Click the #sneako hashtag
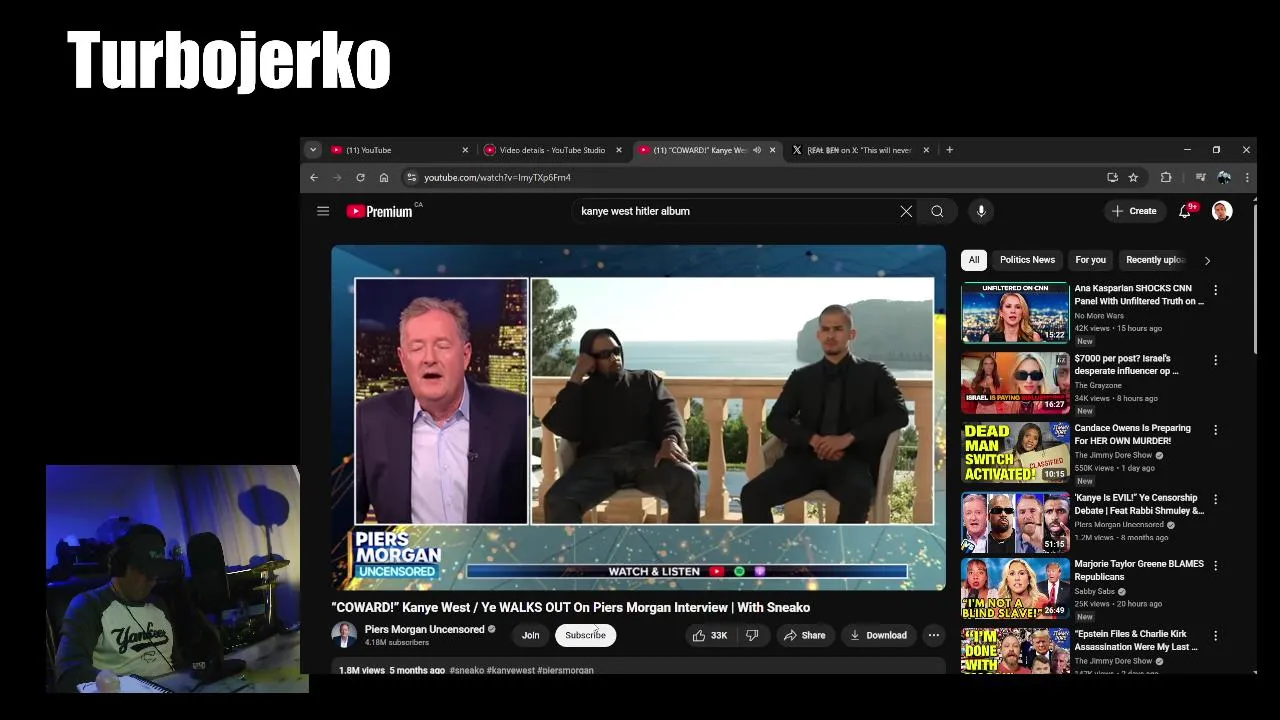Image resolution: width=1280 pixels, height=720 pixels. pyautogui.click(x=467, y=670)
